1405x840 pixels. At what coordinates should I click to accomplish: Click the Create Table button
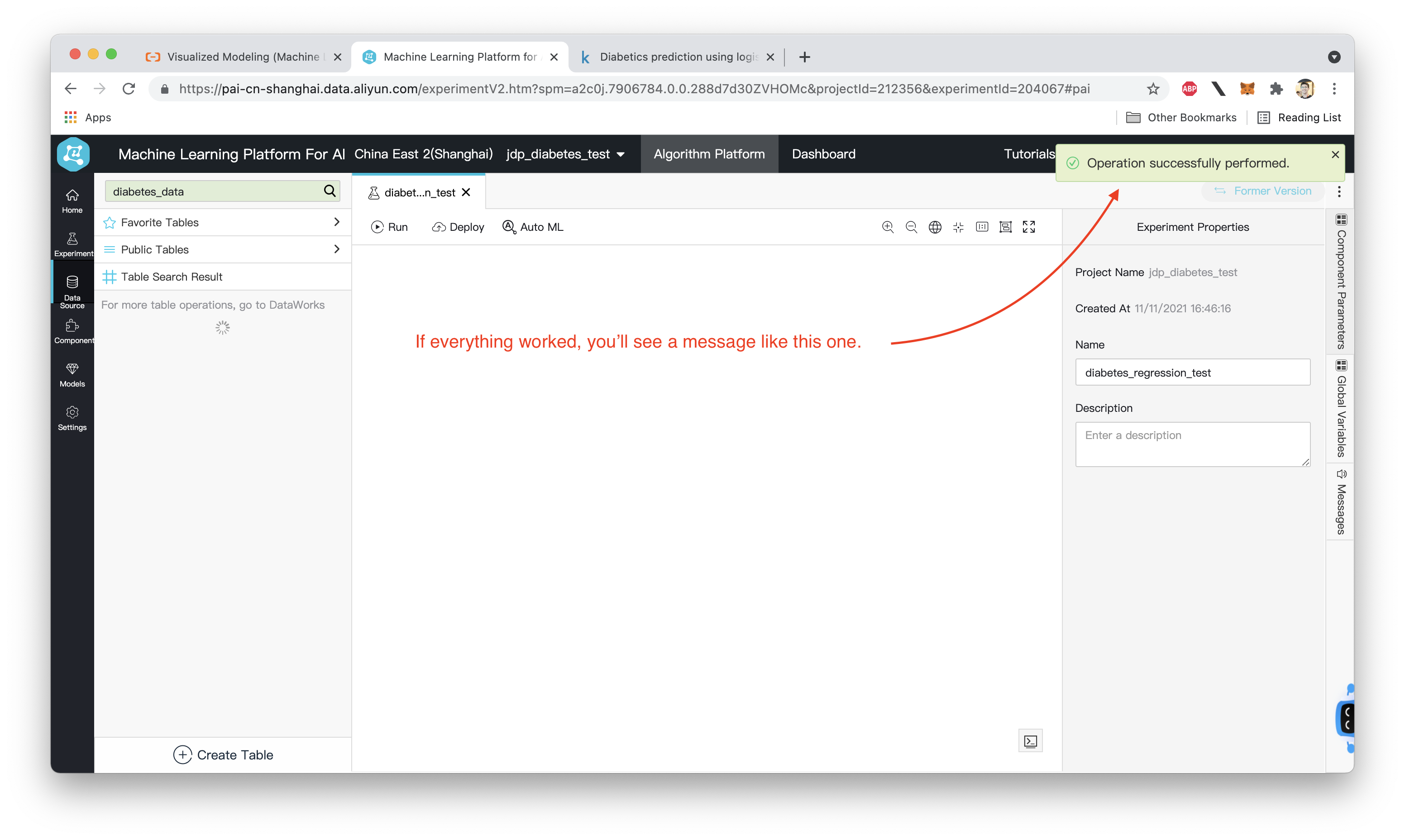coord(223,754)
